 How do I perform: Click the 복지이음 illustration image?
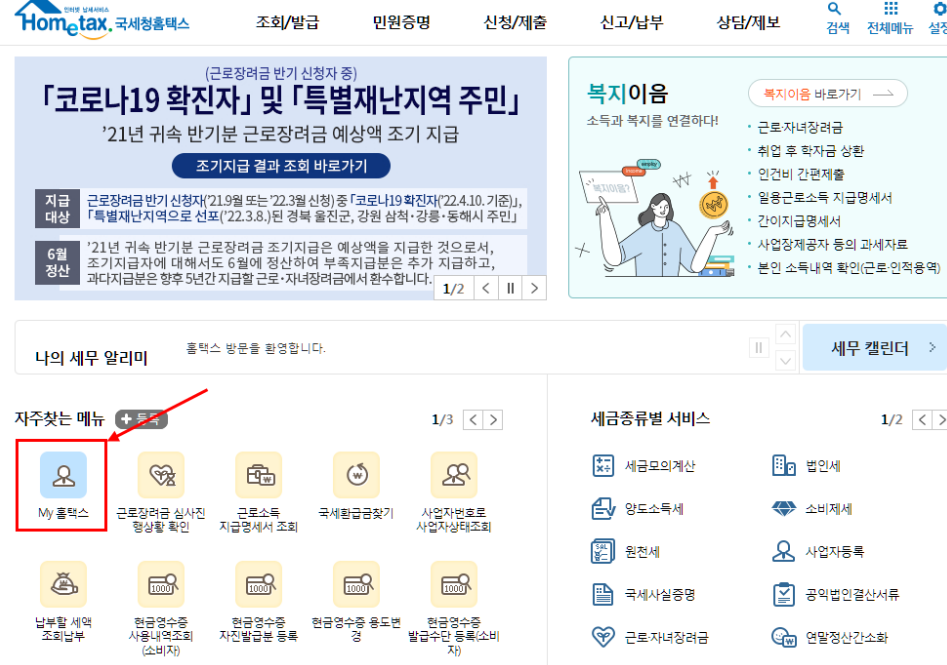coord(655,217)
